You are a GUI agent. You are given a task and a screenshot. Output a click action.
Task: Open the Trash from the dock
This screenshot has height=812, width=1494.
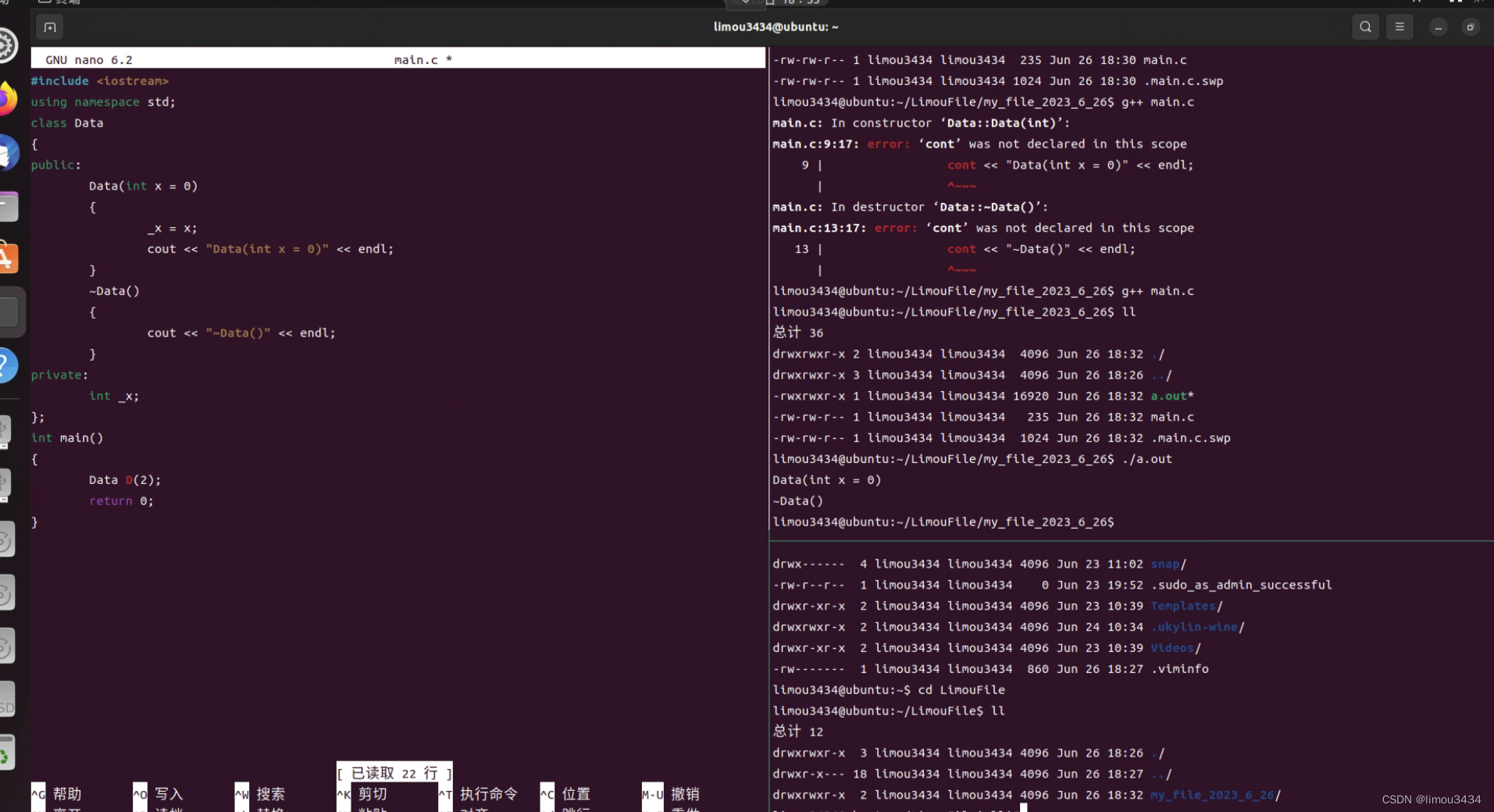click(6, 753)
